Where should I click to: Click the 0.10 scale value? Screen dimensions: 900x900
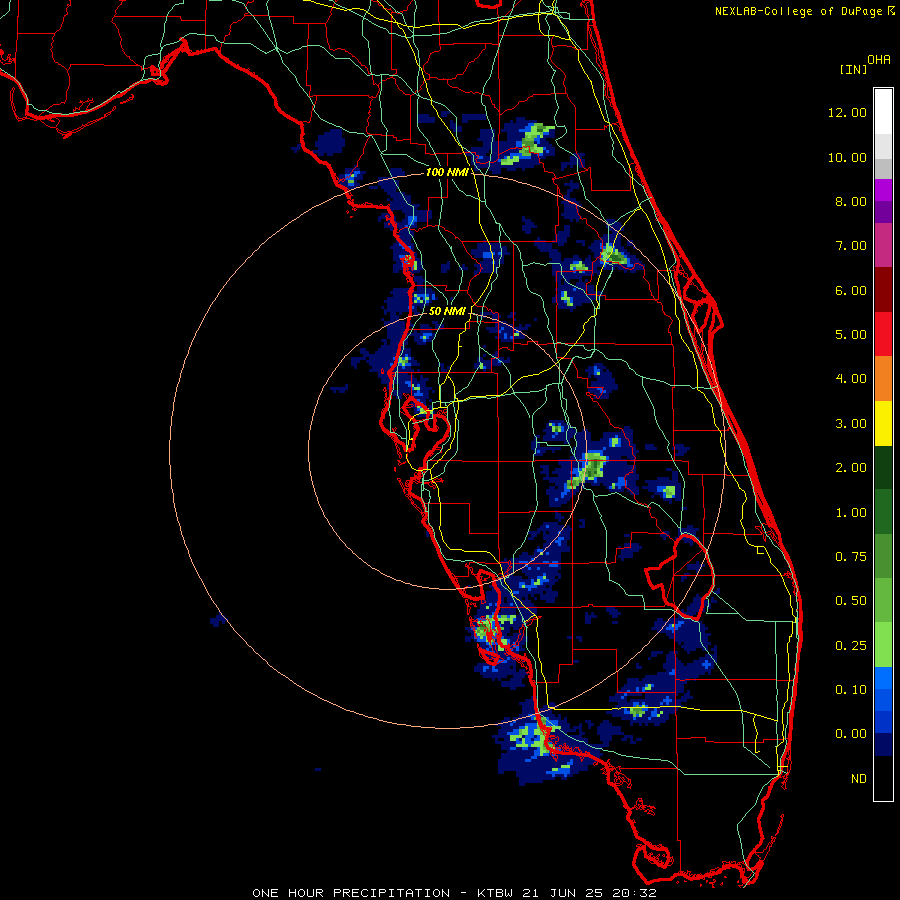tap(851, 690)
